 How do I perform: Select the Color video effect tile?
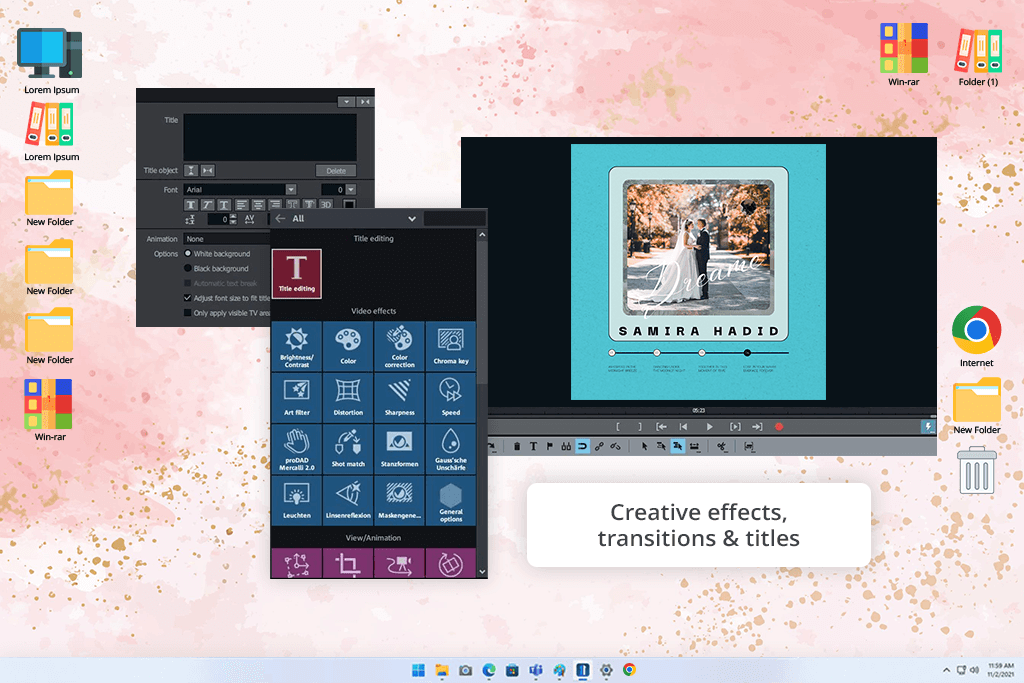pos(348,346)
